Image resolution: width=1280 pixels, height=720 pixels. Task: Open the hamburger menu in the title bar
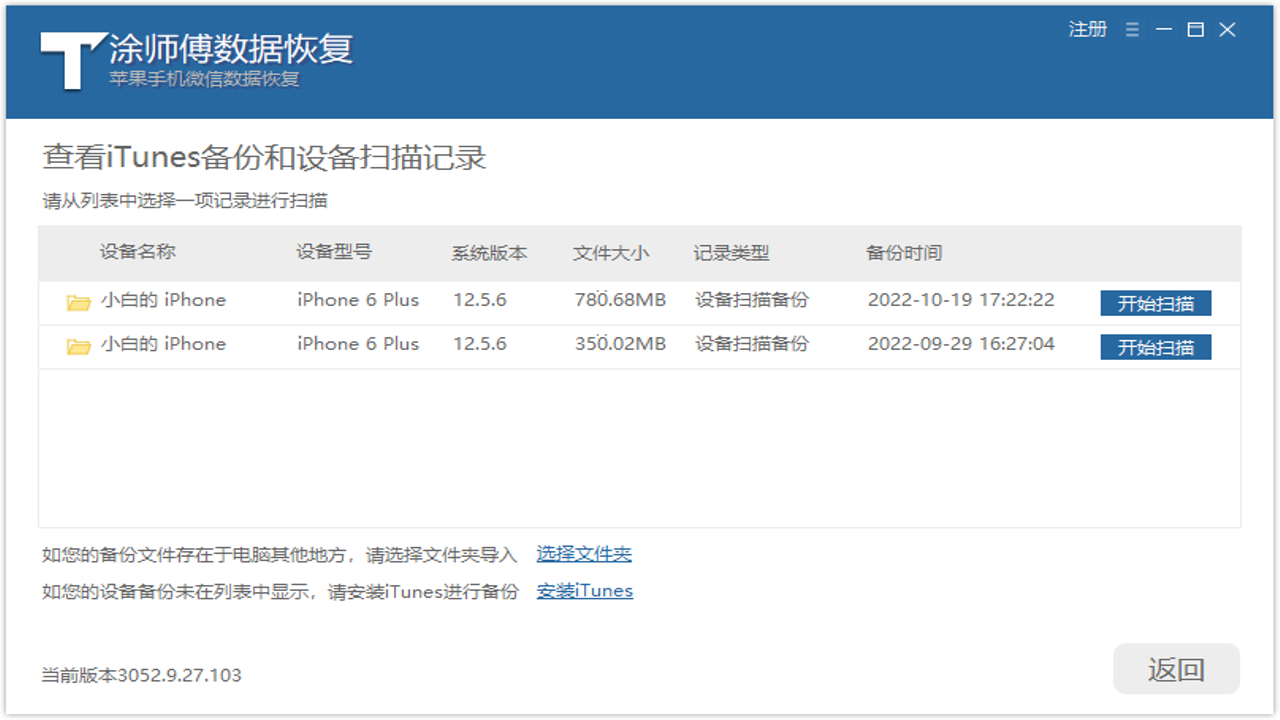coord(1132,30)
